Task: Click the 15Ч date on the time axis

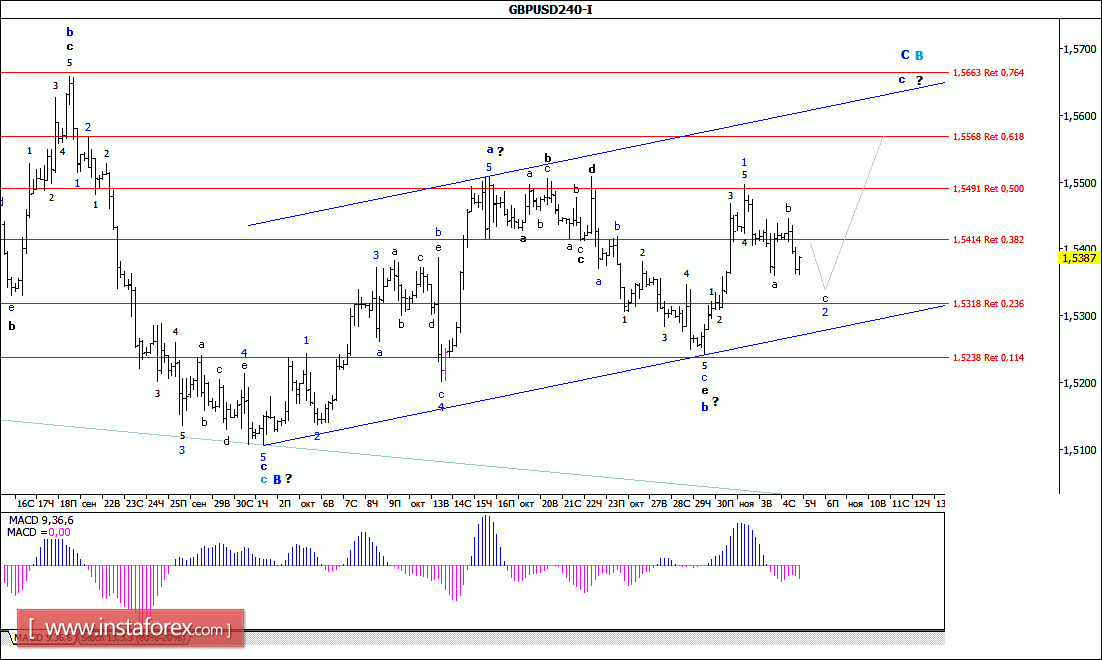Action: pos(484,504)
